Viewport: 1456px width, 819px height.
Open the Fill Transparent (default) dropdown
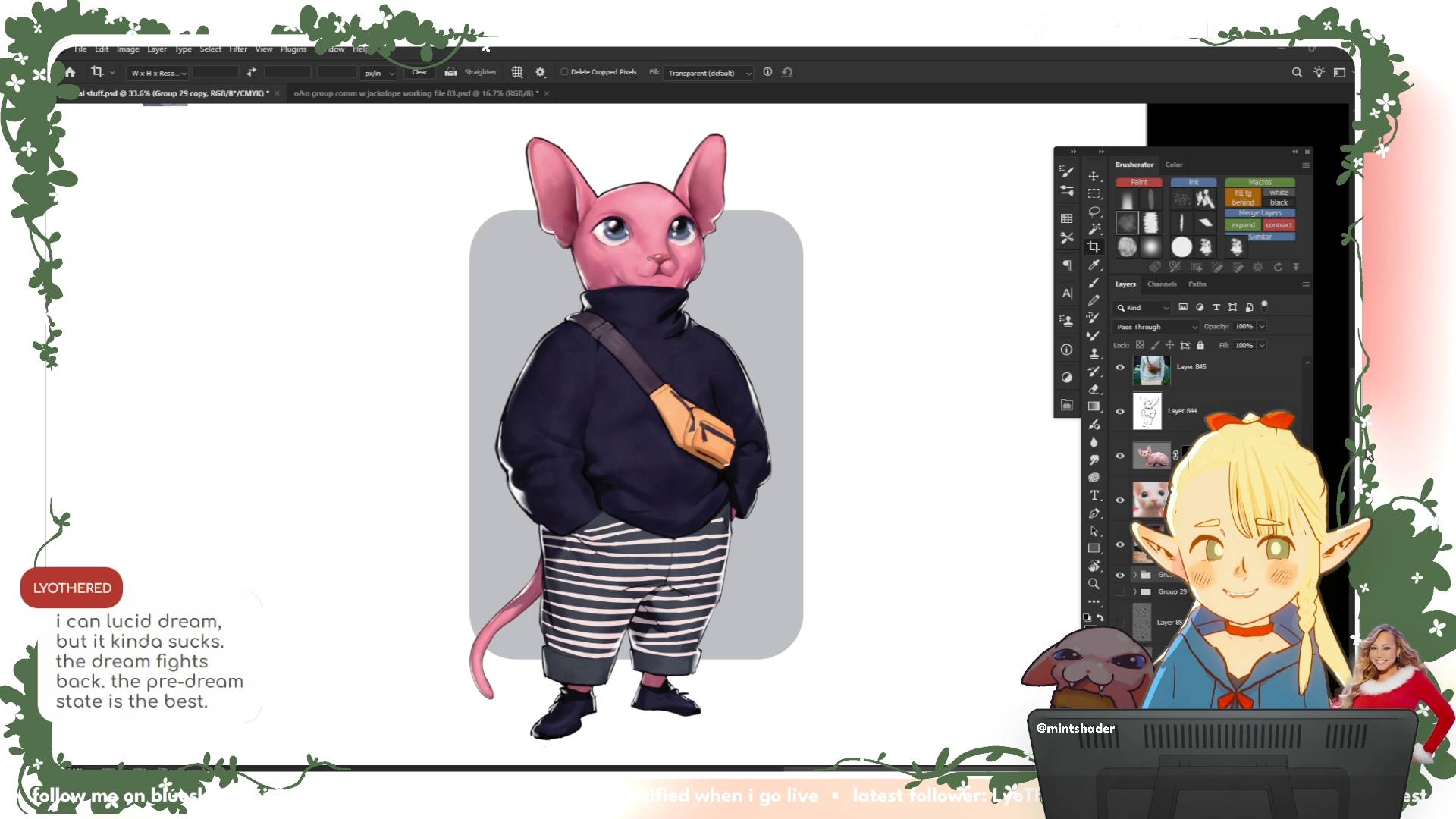point(709,73)
